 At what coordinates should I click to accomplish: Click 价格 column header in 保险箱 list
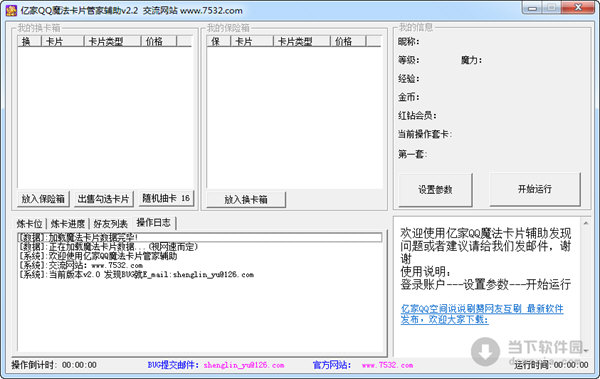tap(348, 41)
